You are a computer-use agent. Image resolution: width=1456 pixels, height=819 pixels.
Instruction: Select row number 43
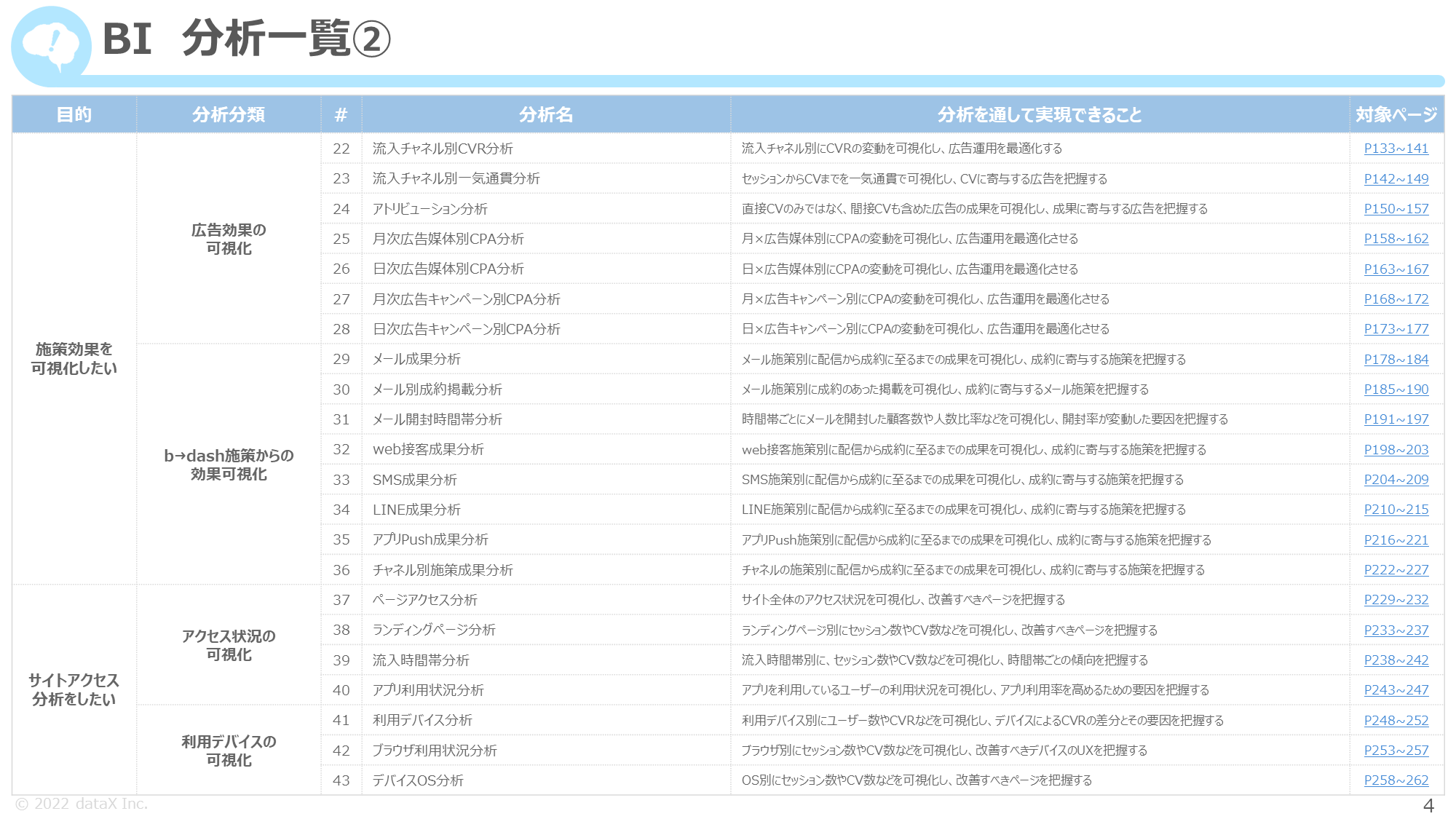pyautogui.click(x=341, y=780)
